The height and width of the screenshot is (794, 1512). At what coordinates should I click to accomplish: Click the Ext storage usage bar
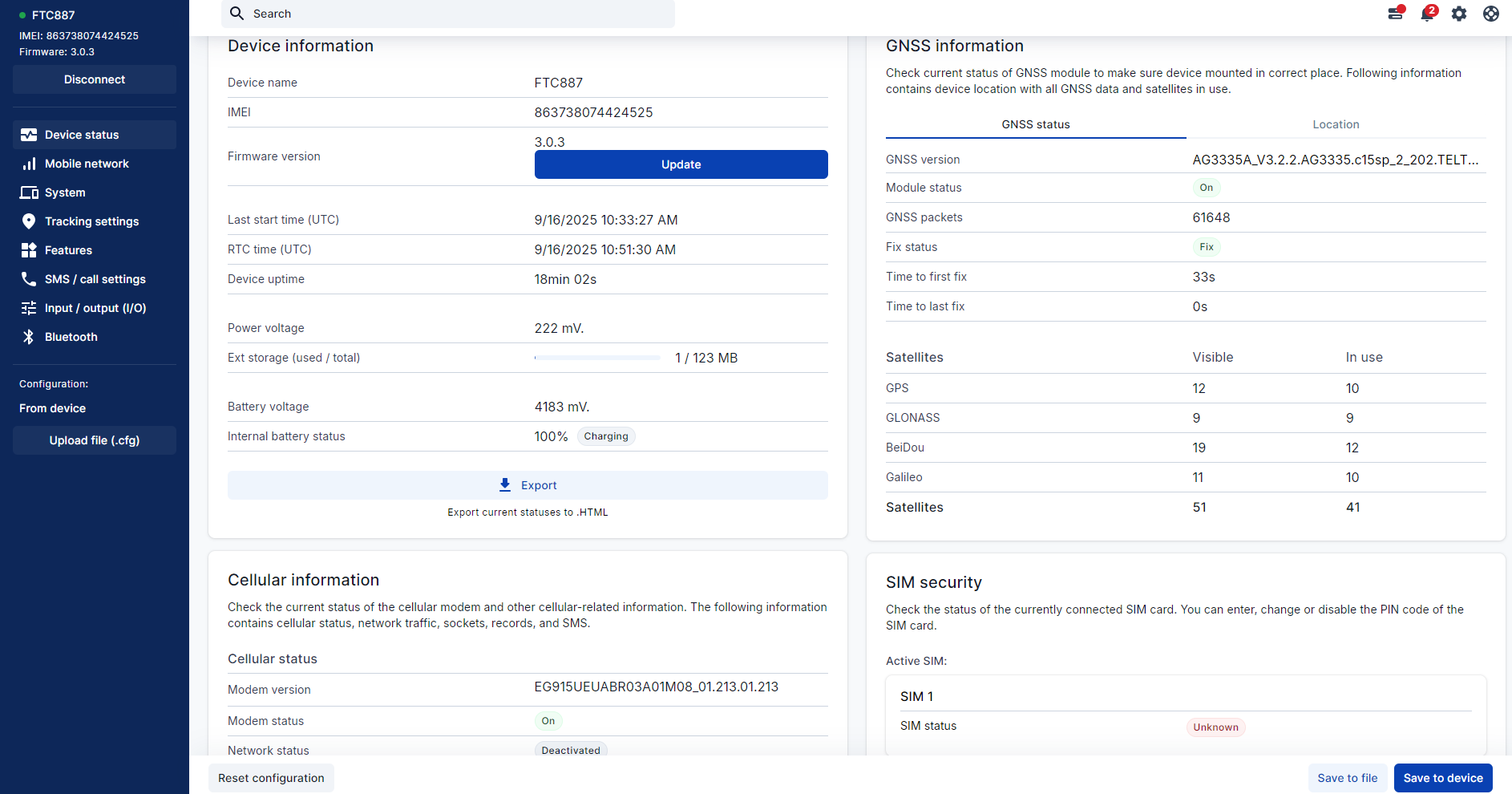(597, 358)
